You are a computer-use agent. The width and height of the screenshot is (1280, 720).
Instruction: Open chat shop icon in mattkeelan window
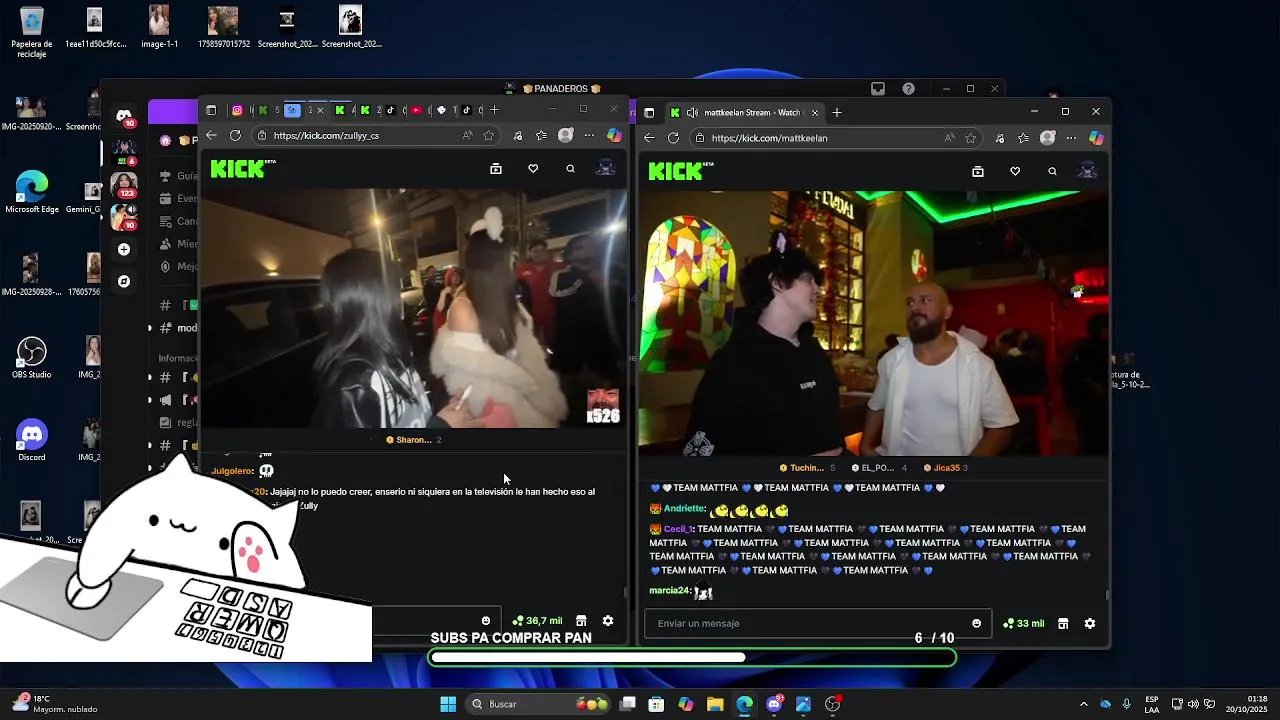(1063, 623)
